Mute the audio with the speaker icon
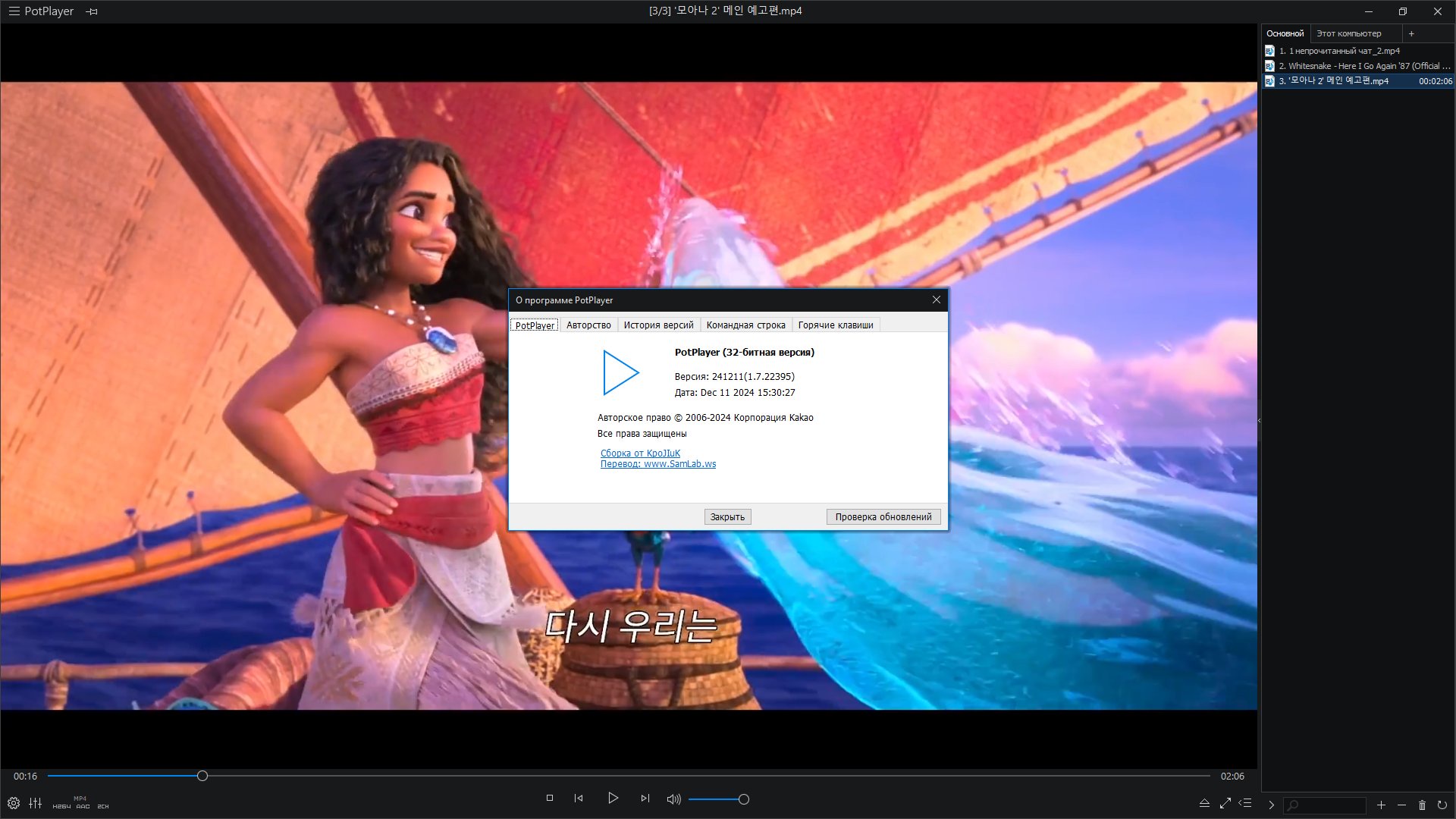1456x819 pixels. [x=673, y=799]
